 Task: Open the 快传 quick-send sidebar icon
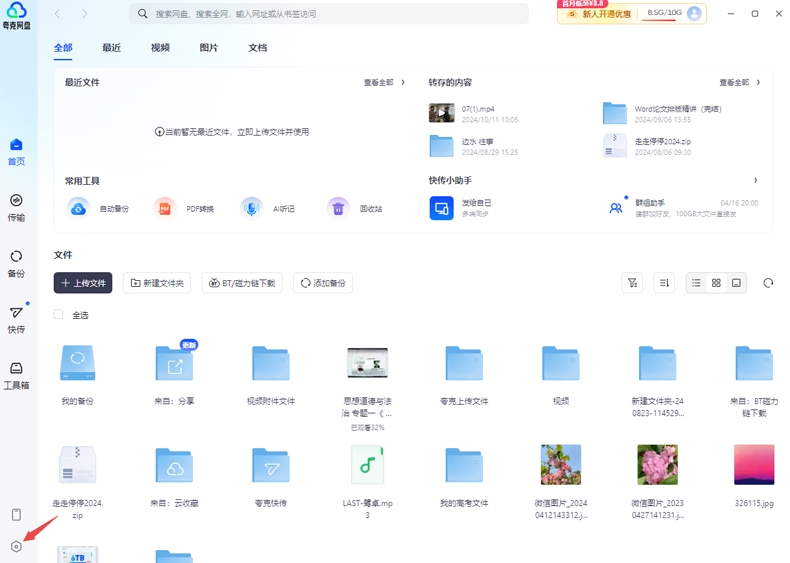(x=16, y=312)
